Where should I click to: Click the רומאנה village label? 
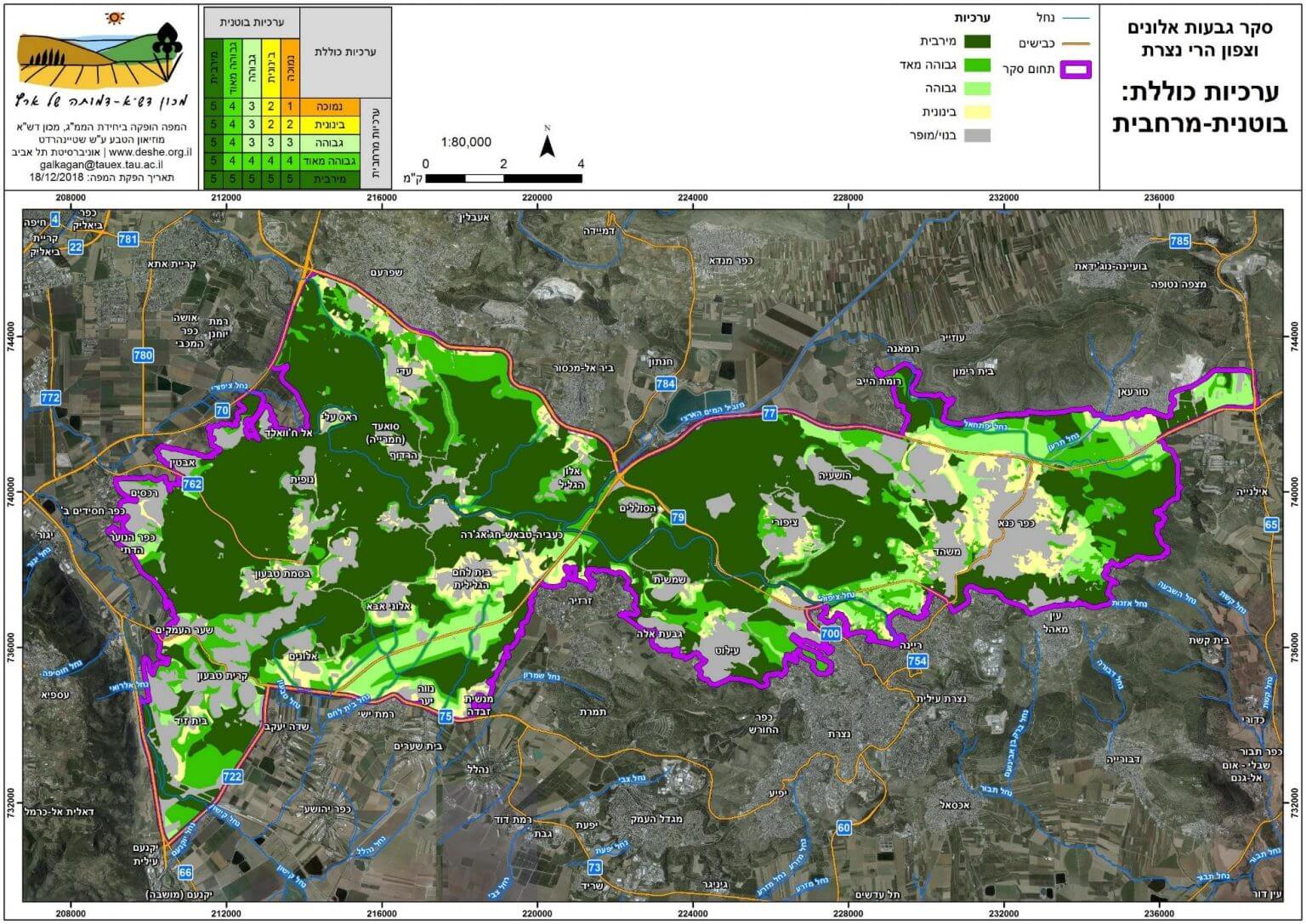point(903,349)
